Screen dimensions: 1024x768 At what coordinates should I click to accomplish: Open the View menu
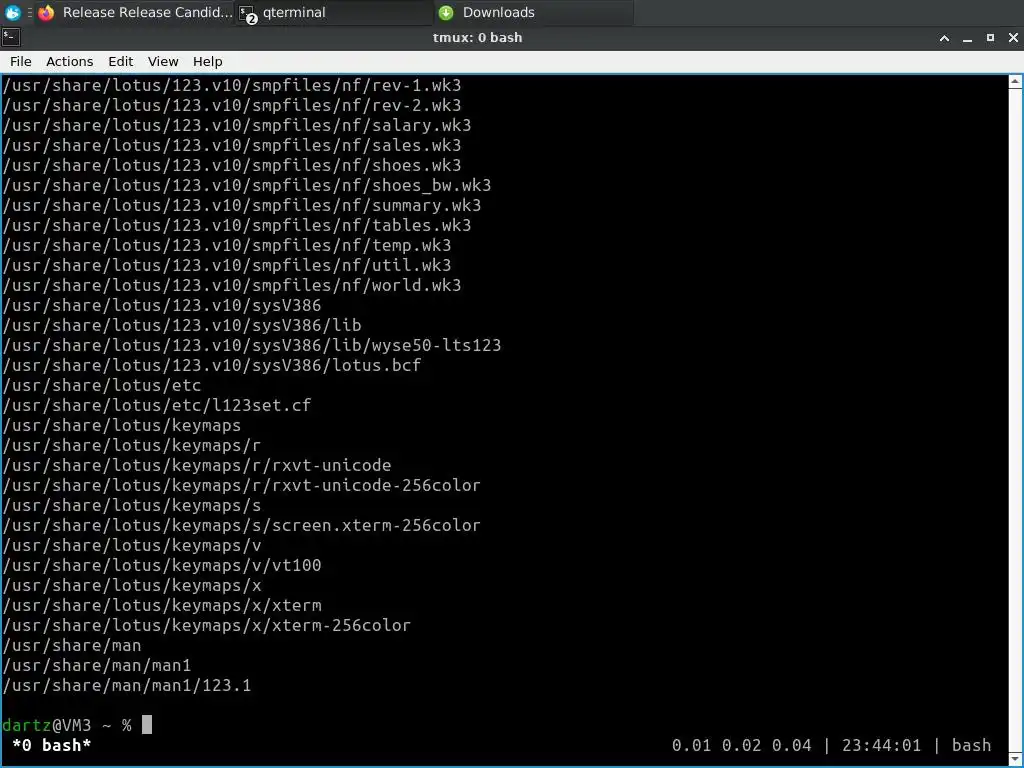click(163, 61)
